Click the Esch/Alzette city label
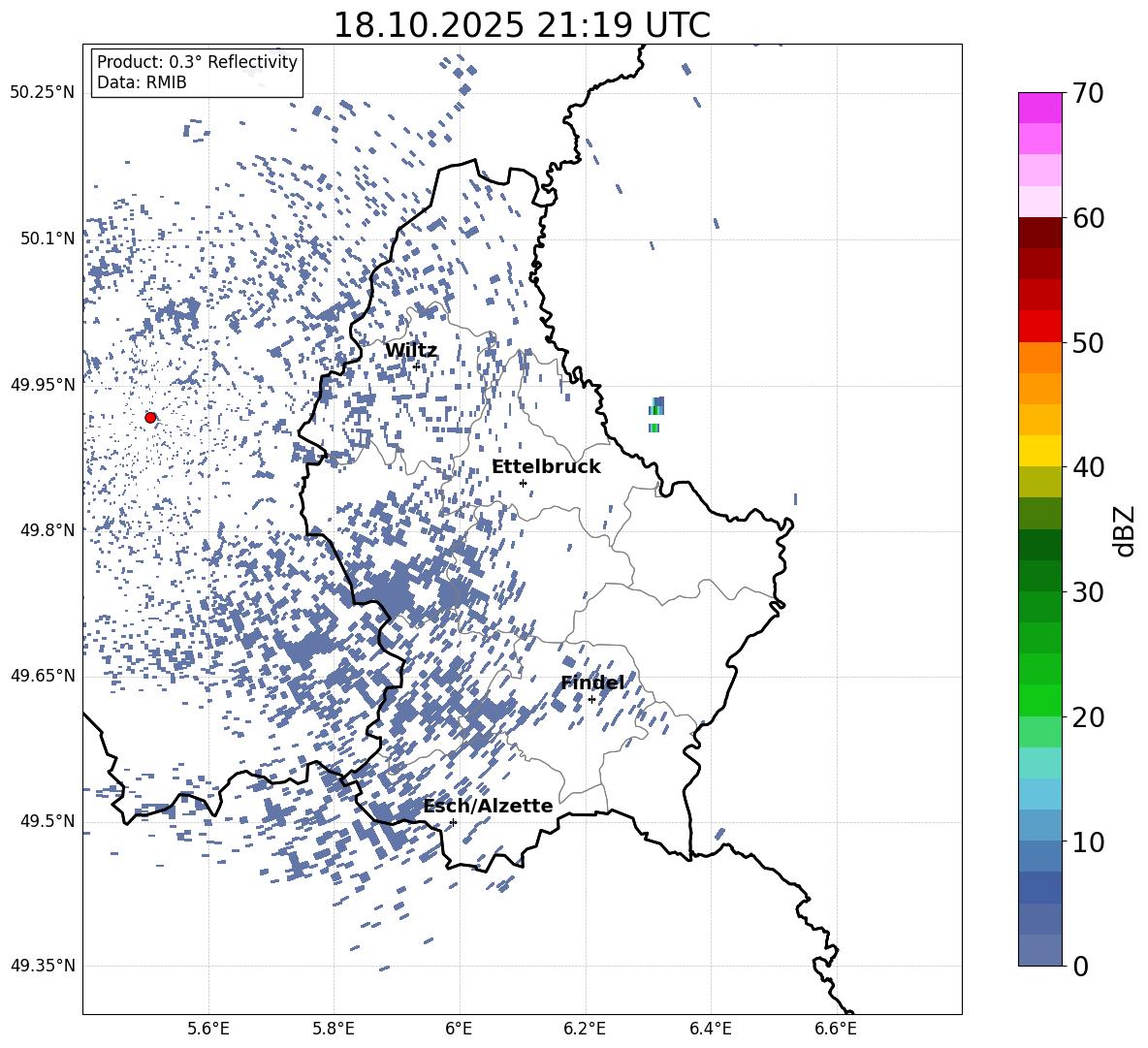 click(489, 807)
